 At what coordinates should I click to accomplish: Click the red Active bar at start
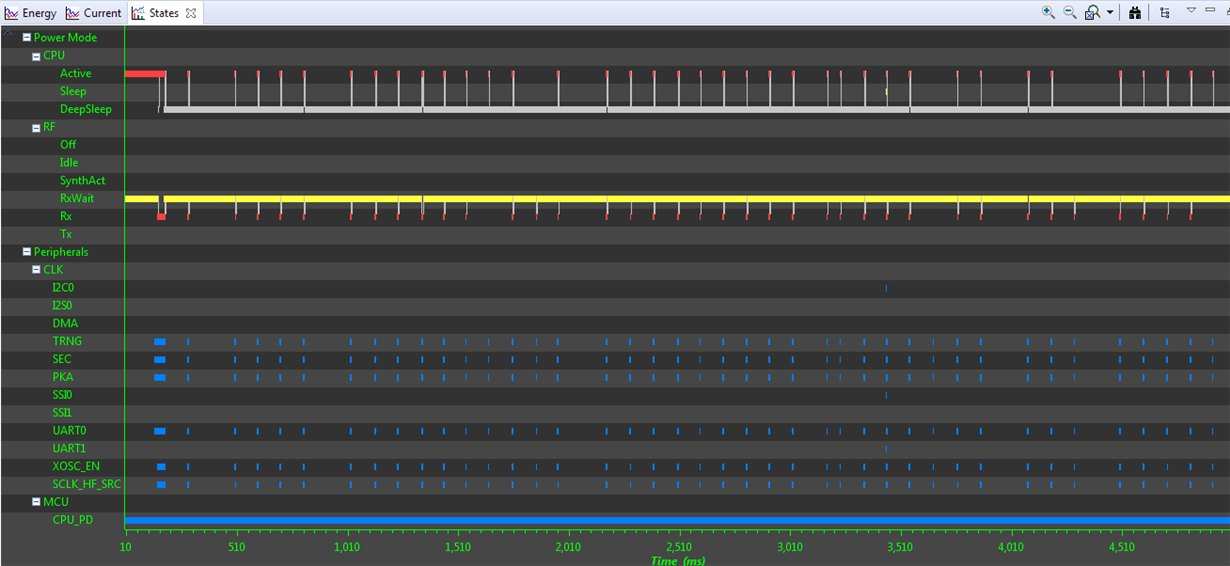coord(144,74)
